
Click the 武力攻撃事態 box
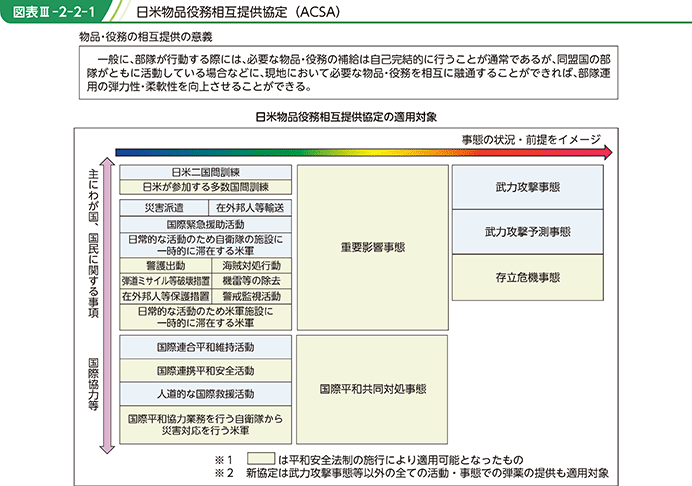click(x=528, y=187)
